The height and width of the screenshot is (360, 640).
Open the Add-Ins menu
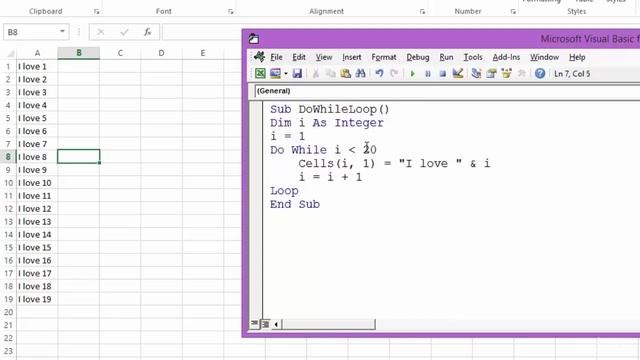pyautogui.click(x=506, y=57)
